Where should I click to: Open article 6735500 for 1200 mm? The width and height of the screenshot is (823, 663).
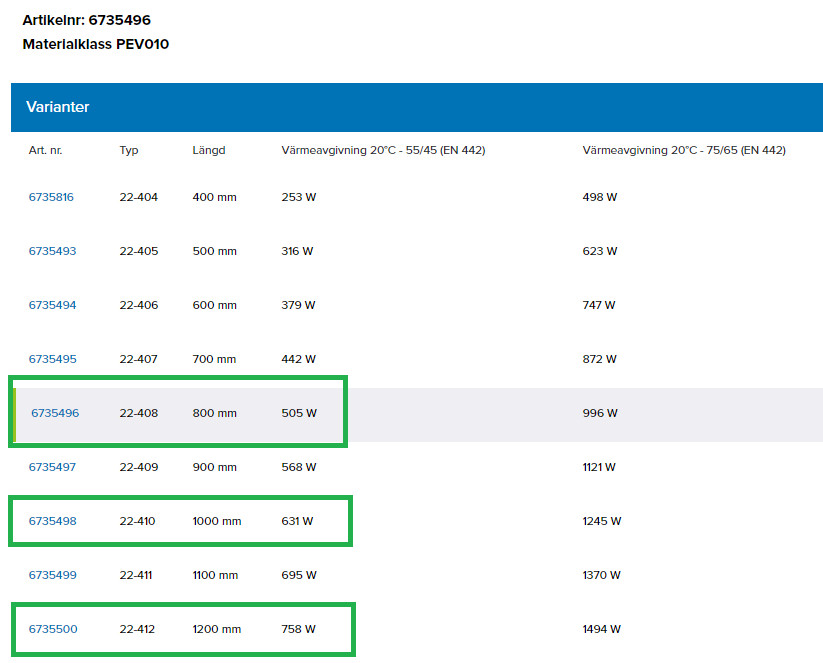point(52,629)
